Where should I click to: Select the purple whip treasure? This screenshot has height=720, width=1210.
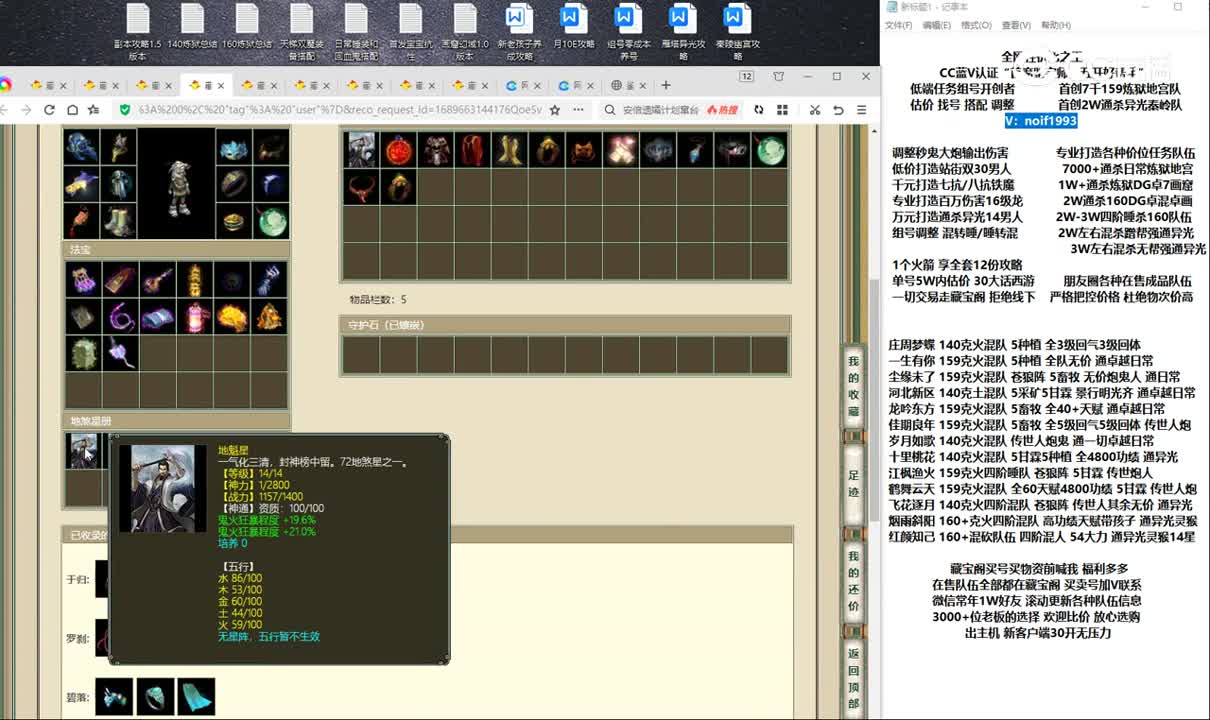[120, 316]
